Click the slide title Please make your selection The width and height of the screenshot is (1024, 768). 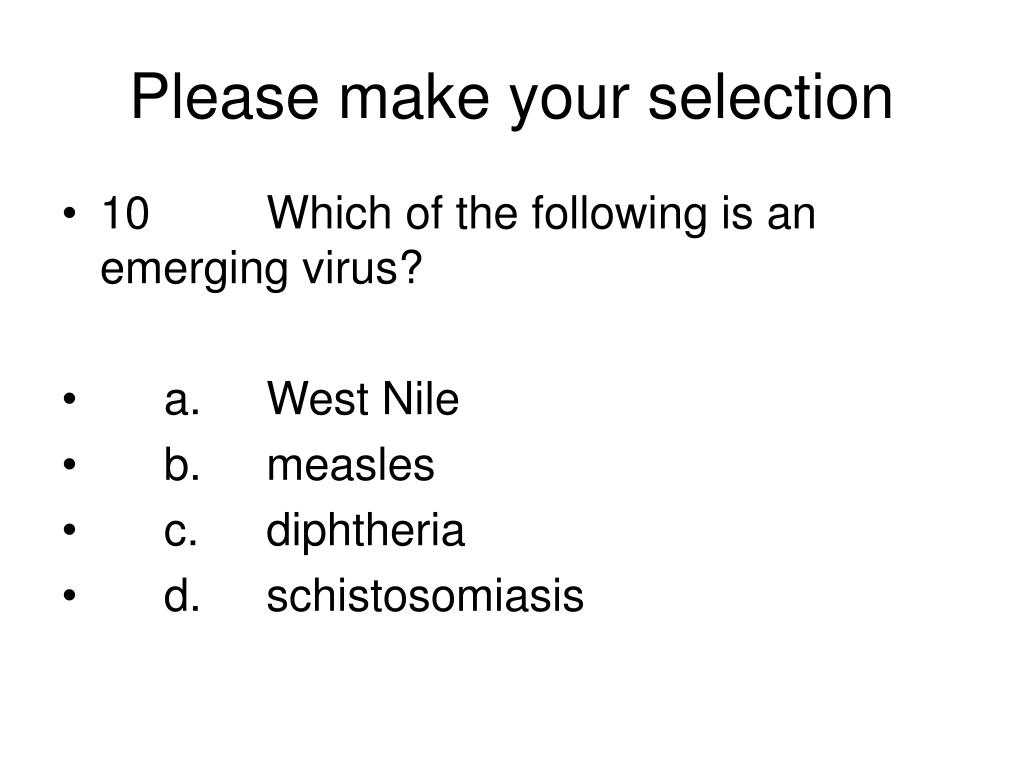click(x=512, y=98)
